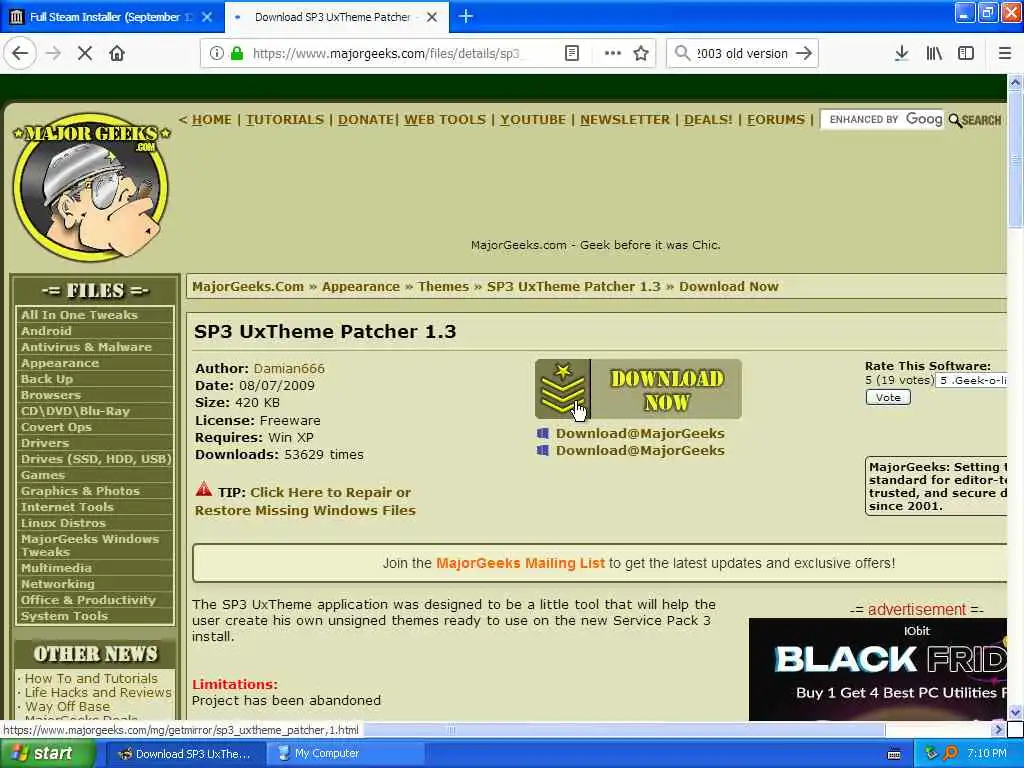This screenshot has width=1024, height=768.
Task: Click the Themes breadcrumb link
Action: point(443,287)
